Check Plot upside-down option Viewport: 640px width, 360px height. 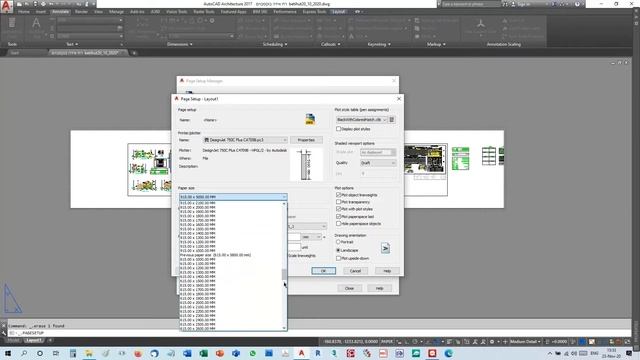pos(338,258)
